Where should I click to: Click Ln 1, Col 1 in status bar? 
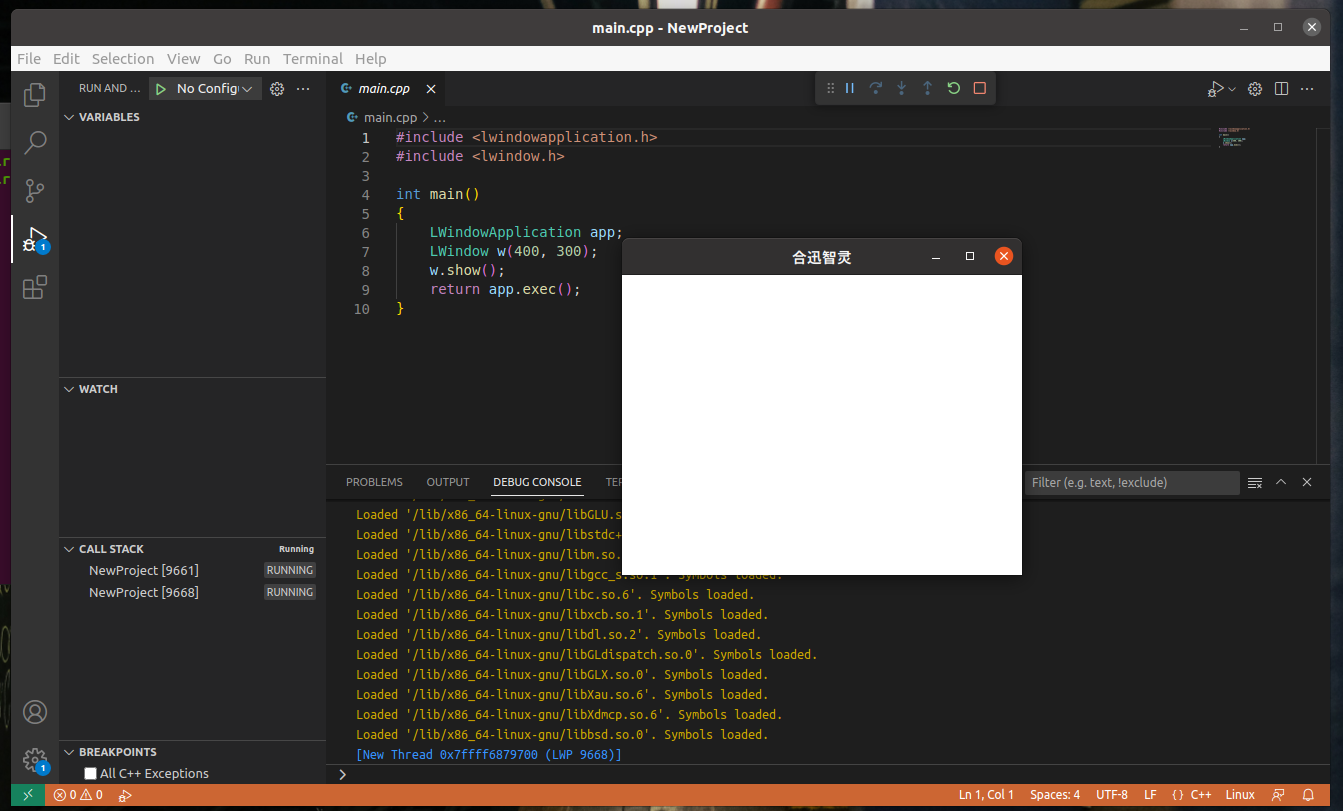pos(986,795)
